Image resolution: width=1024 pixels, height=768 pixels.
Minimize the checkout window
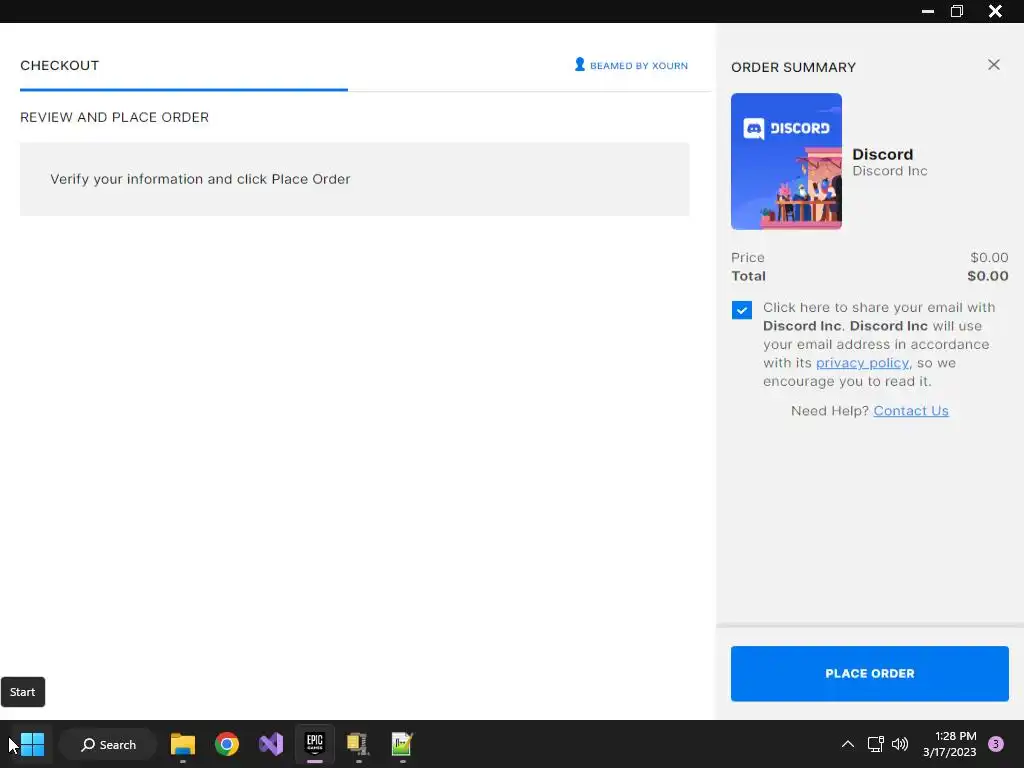point(927,11)
